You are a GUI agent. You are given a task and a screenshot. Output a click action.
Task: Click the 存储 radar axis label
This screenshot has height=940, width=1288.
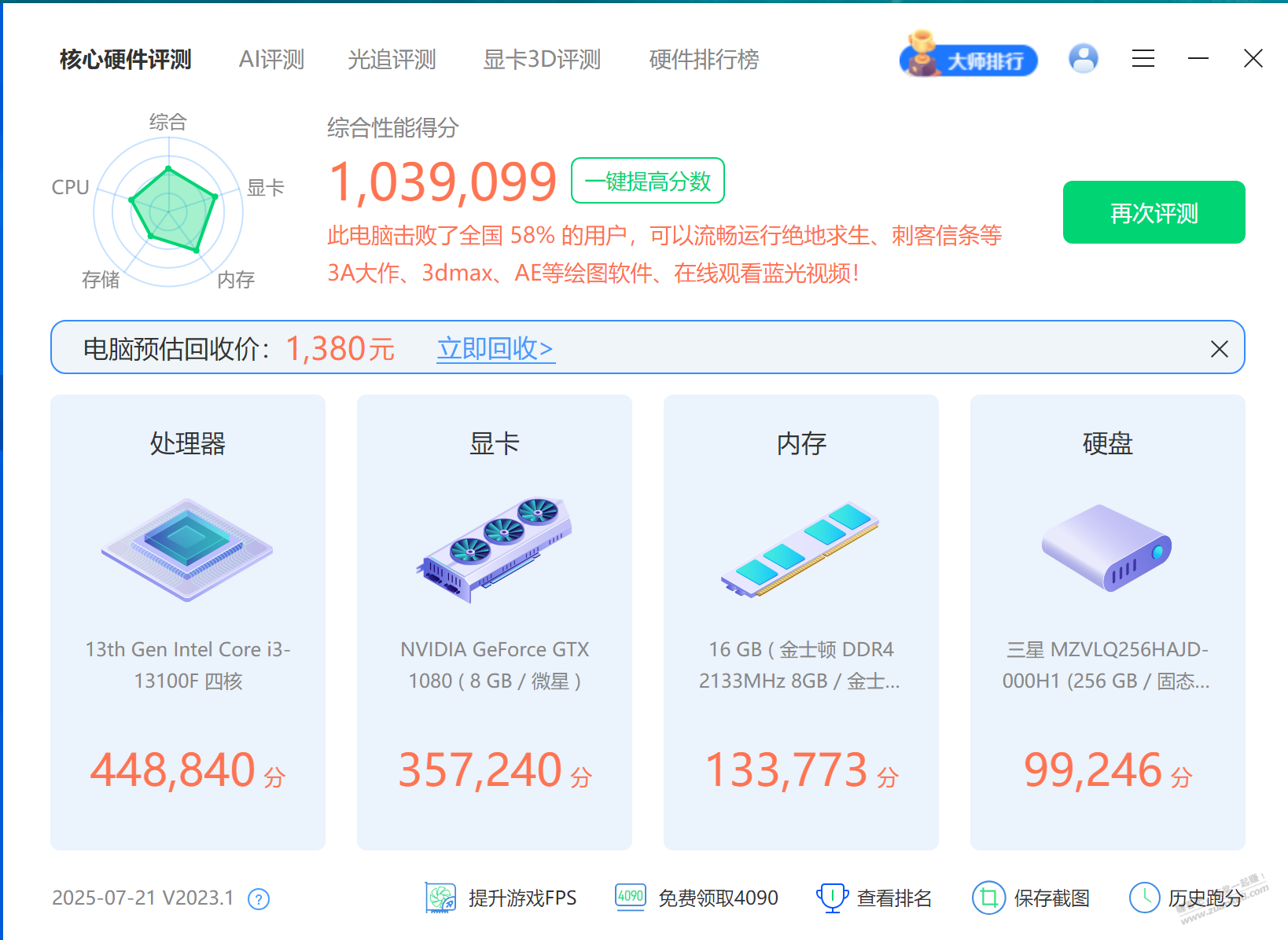tap(101, 279)
